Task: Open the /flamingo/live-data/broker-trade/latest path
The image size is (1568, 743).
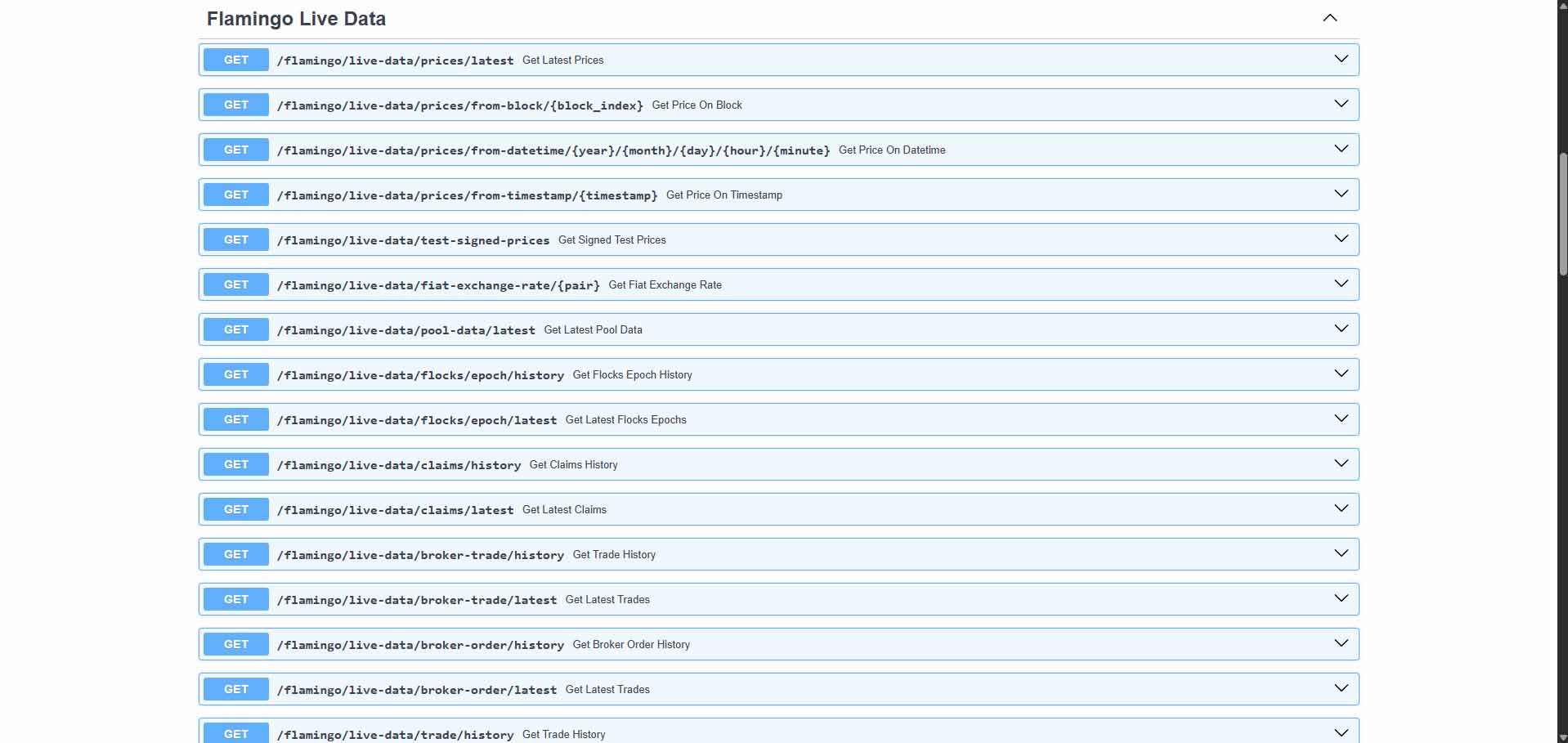Action: point(417,600)
